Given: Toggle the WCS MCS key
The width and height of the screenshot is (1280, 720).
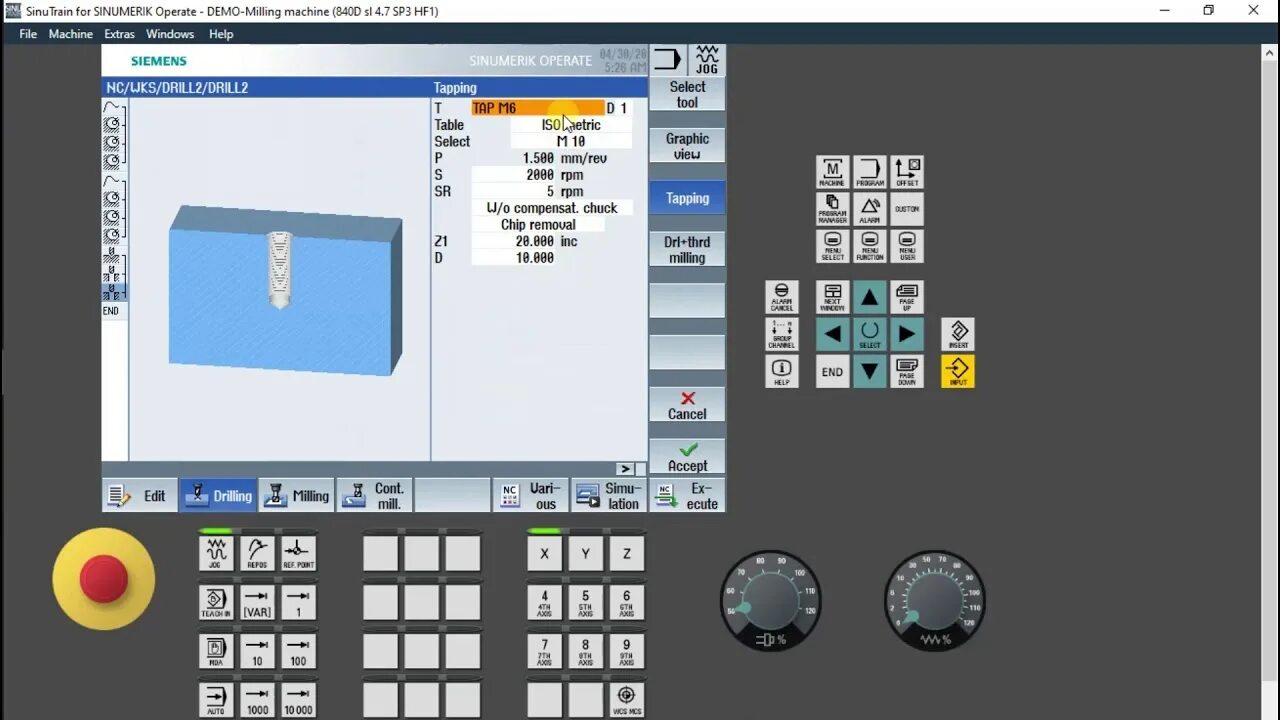Looking at the screenshot, I should (626, 699).
